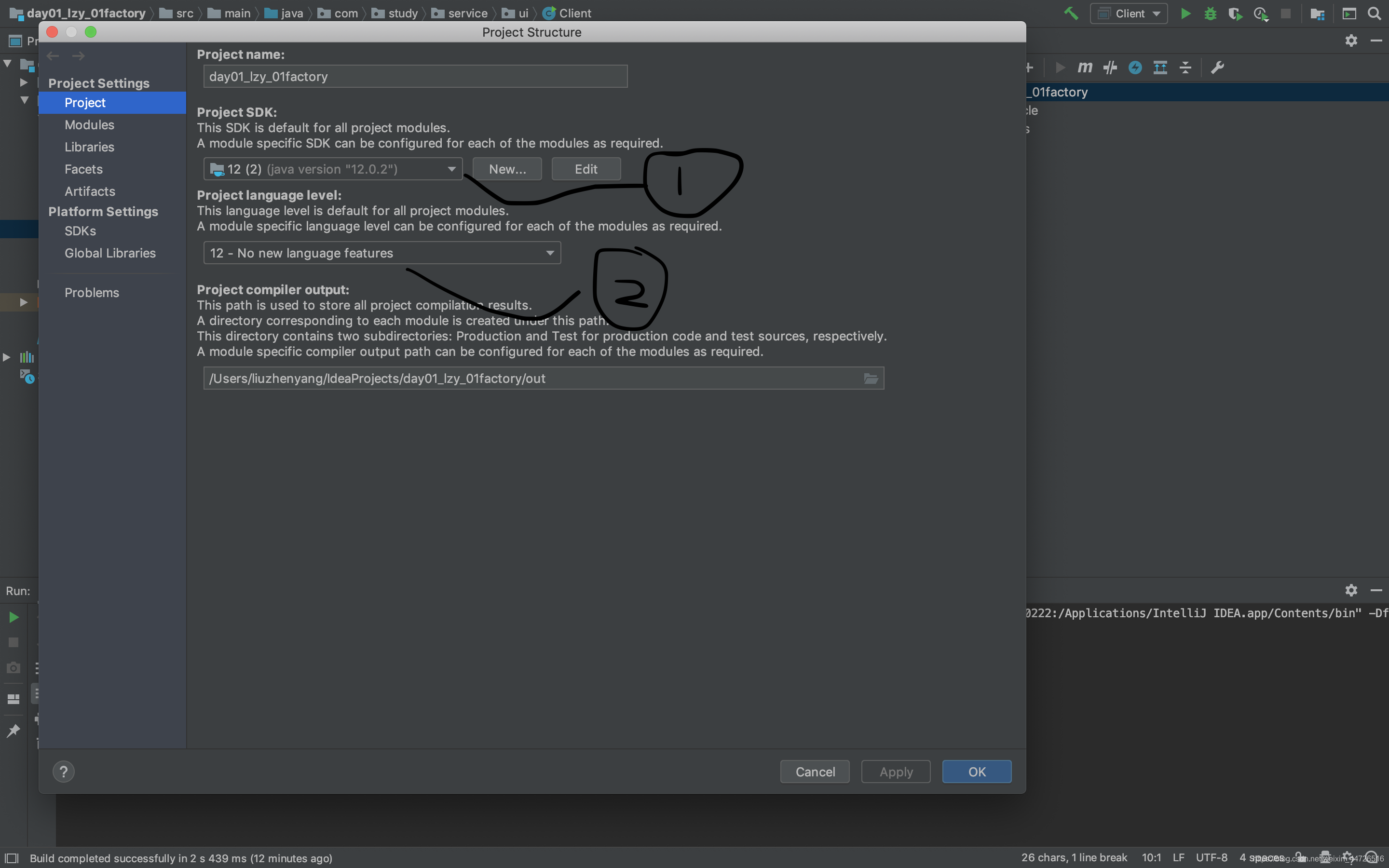Toggle tool window bars icon in status bar

(12, 858)
